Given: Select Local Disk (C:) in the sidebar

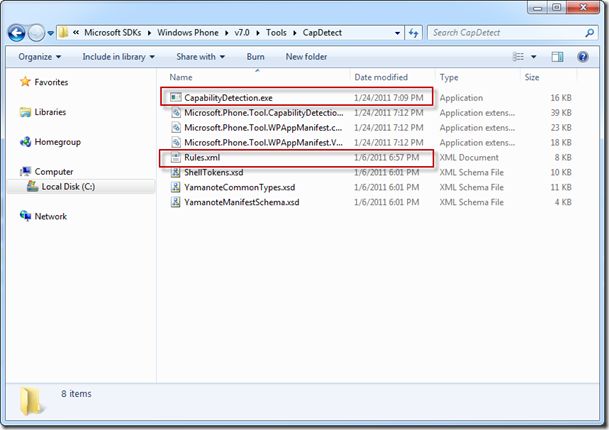Looking at the screenshot, I should [68, 186].
